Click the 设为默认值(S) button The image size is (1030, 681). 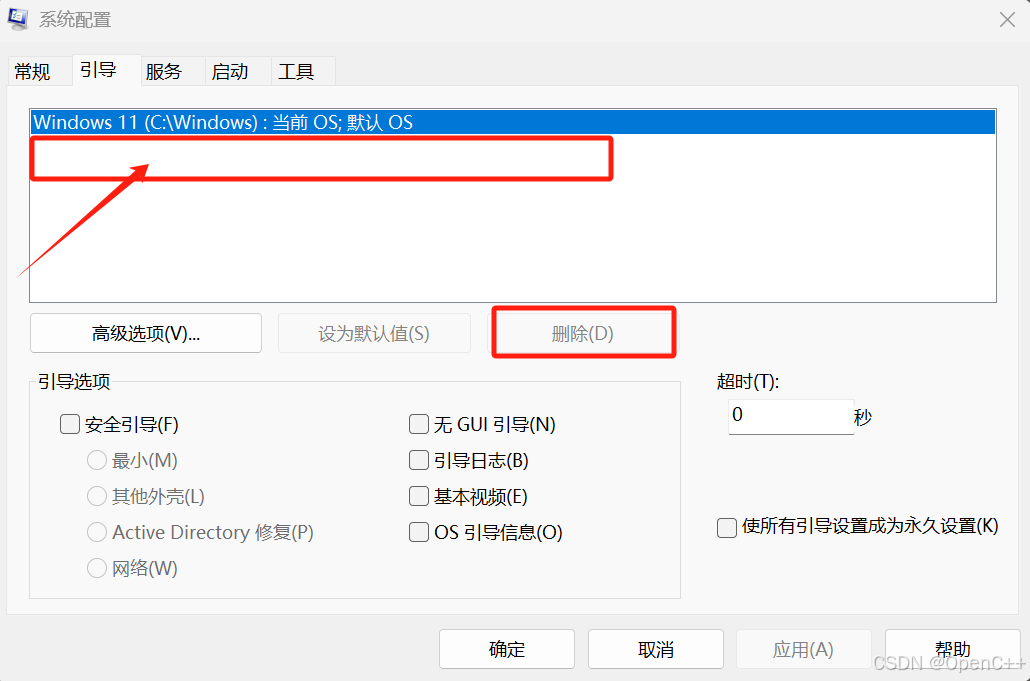[x=374, y=333]
